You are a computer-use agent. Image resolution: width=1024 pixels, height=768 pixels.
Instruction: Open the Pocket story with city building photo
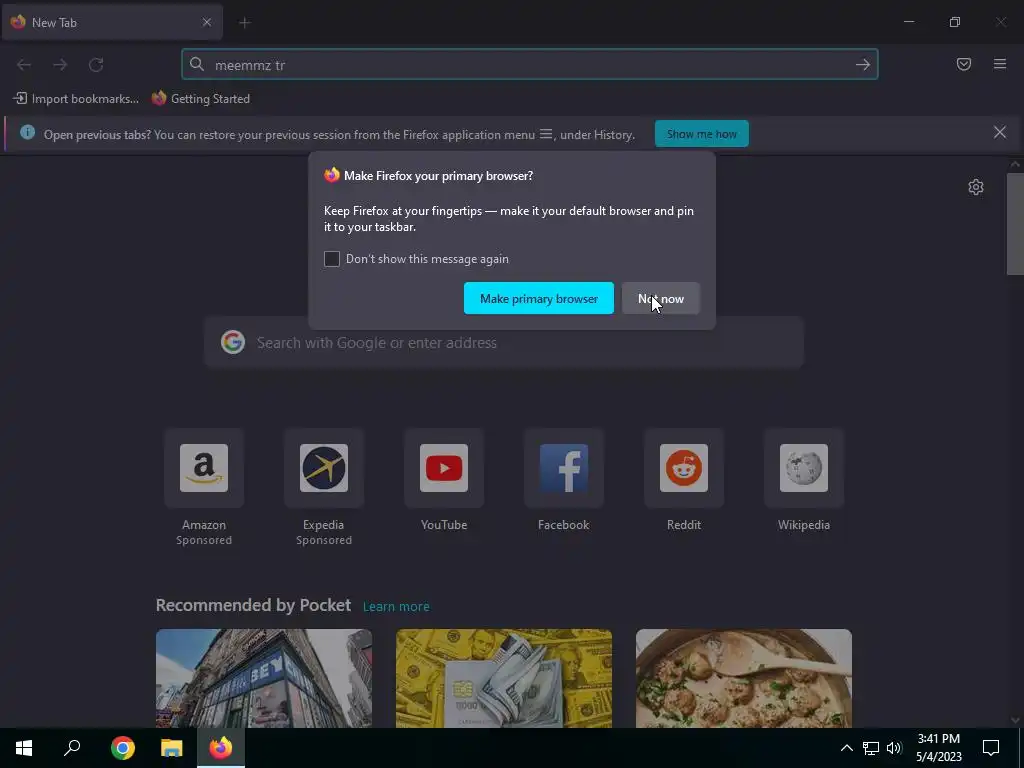[264, 679]
